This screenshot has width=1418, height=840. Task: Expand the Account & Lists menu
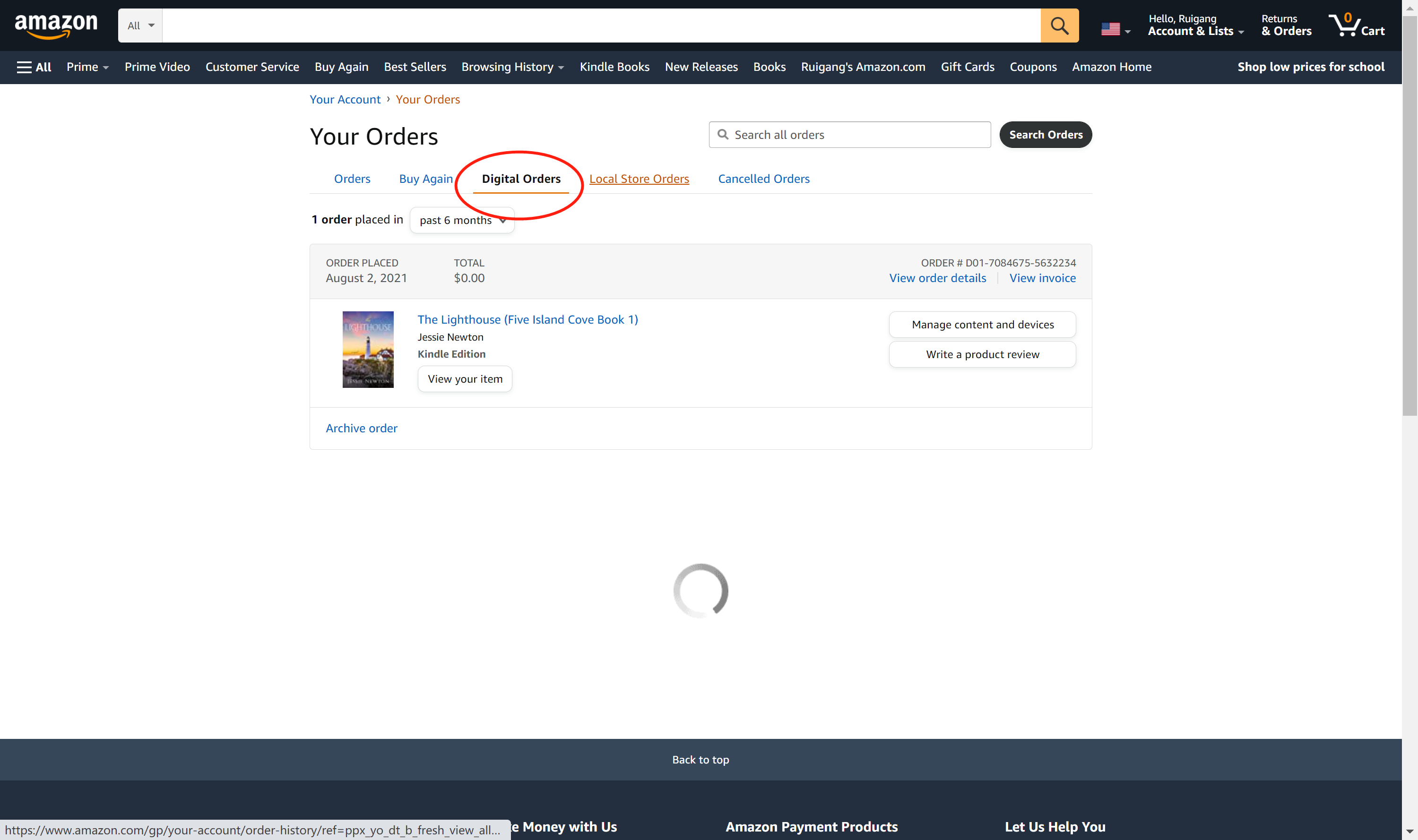point(1195,26)
